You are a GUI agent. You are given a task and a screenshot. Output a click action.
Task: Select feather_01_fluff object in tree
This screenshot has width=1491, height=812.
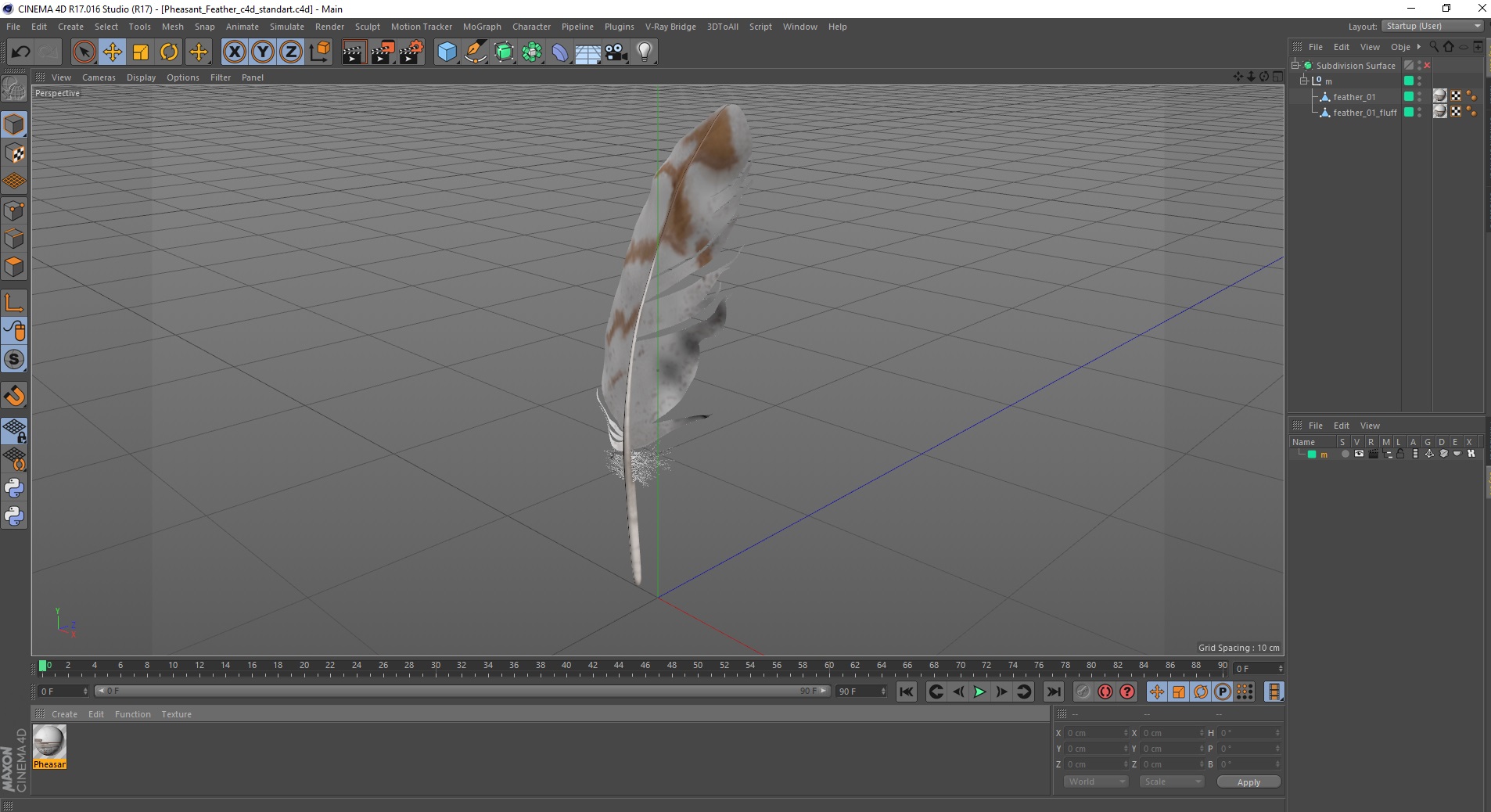click(1365, 113)
